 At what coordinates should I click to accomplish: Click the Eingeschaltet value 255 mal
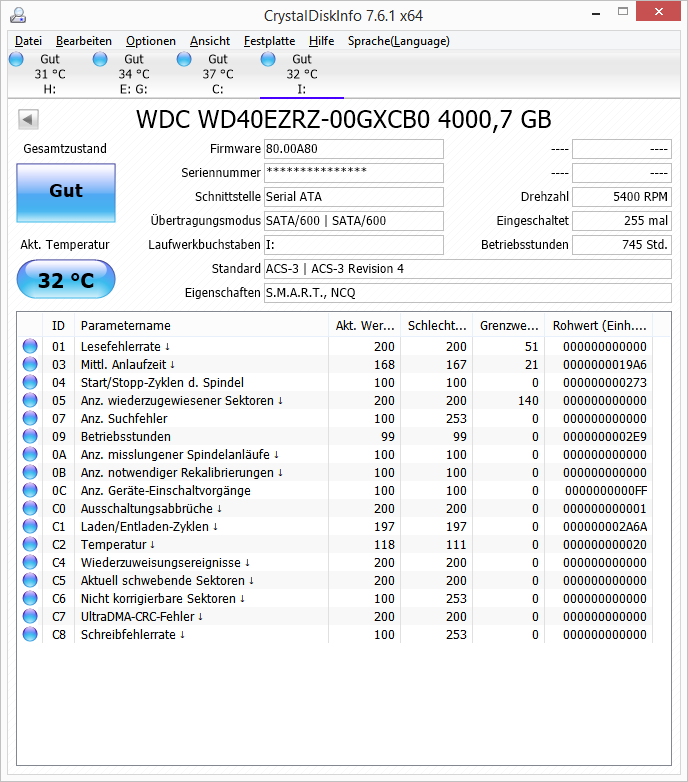[622, 220]
